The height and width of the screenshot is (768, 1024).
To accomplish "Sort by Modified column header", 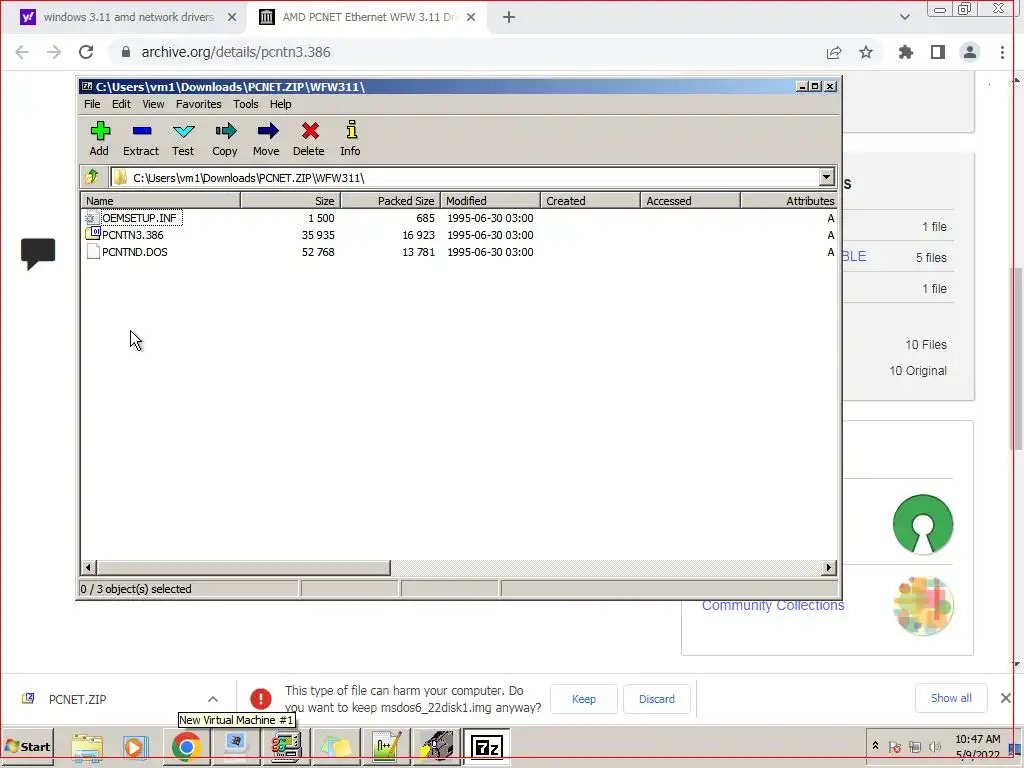I will pos(490,200).
